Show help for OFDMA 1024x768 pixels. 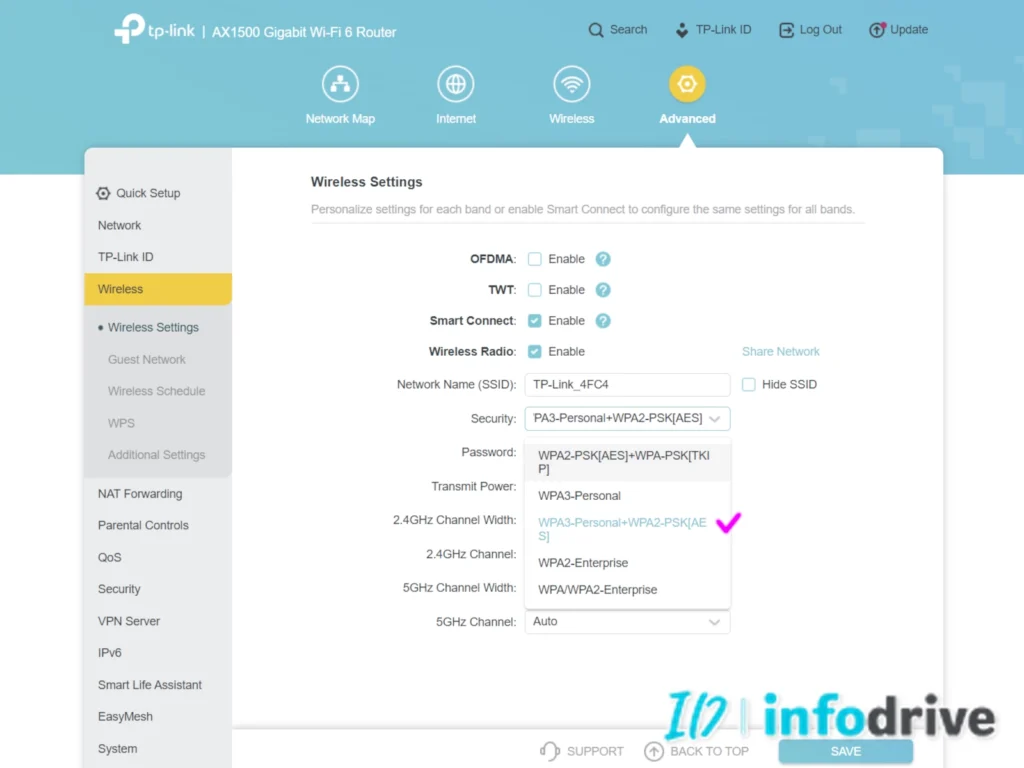click(603, 259)
